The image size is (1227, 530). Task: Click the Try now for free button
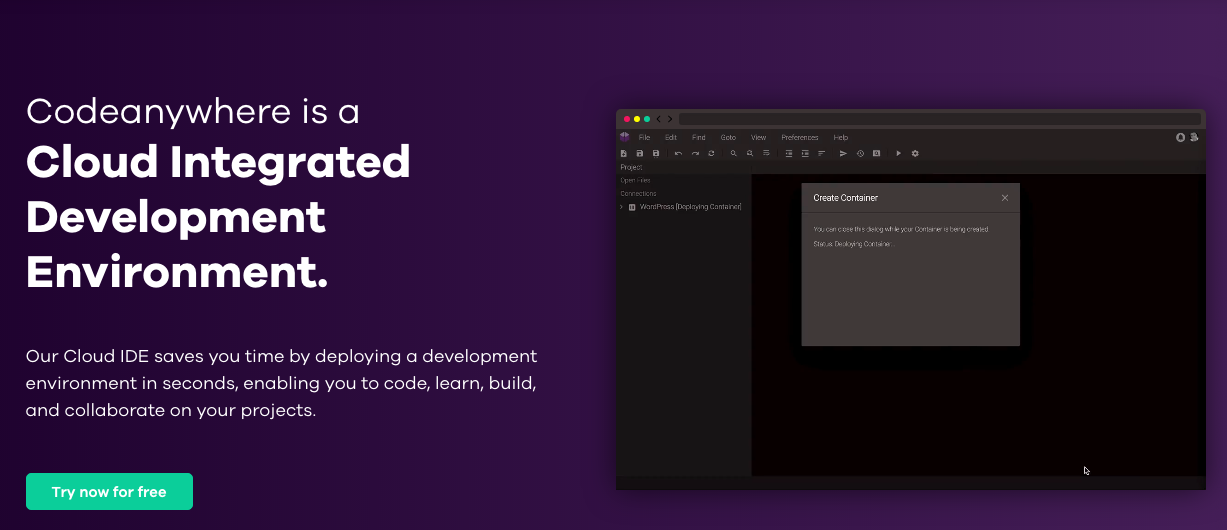tap(109, 492)
